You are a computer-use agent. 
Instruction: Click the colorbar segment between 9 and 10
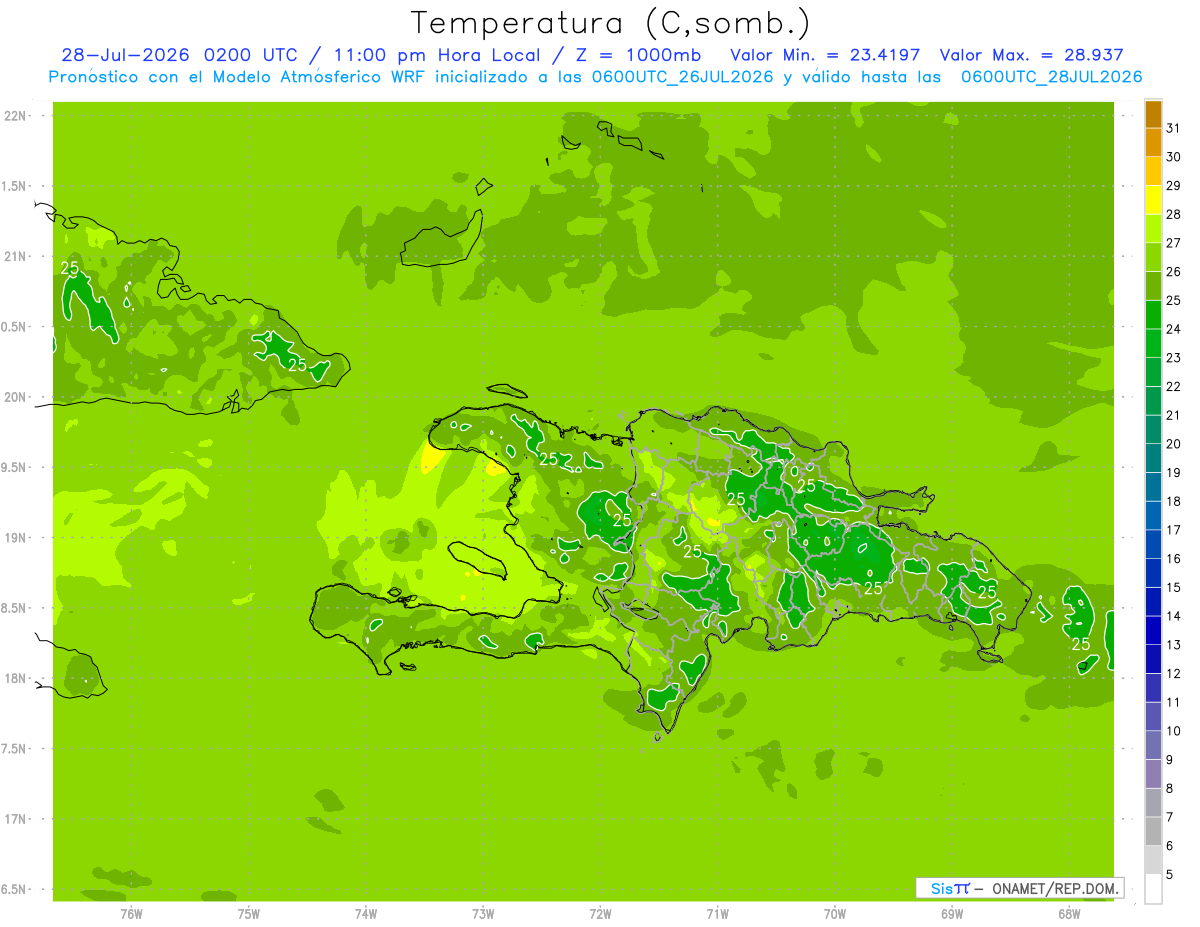[1153, 746]
